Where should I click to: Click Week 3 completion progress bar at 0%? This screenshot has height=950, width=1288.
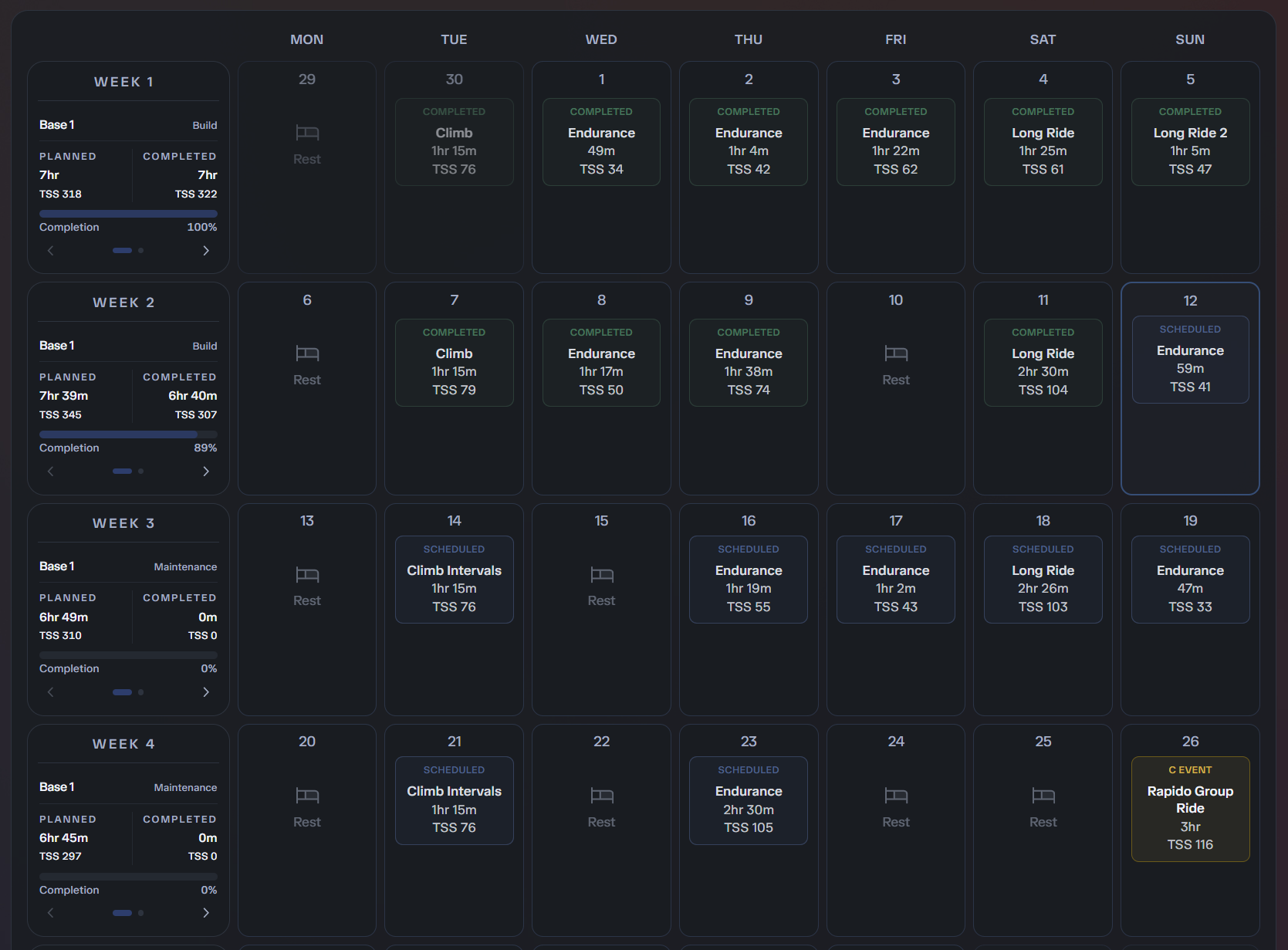(128, 655)
